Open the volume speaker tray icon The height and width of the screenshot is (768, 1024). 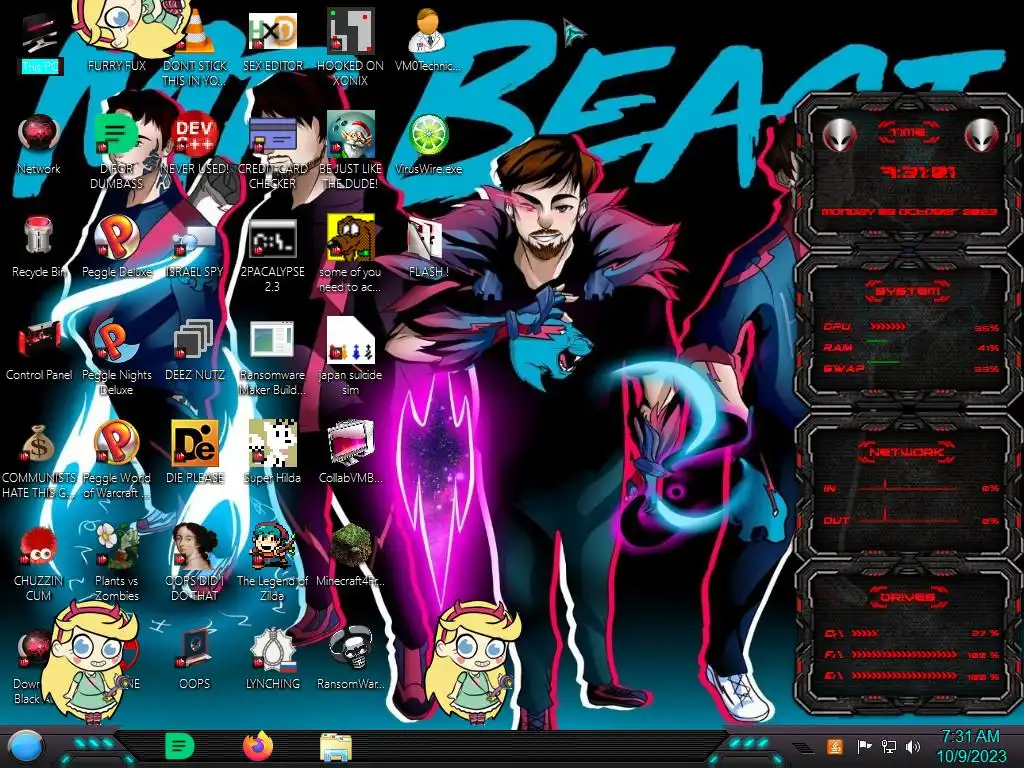click(x=913, y=746)
